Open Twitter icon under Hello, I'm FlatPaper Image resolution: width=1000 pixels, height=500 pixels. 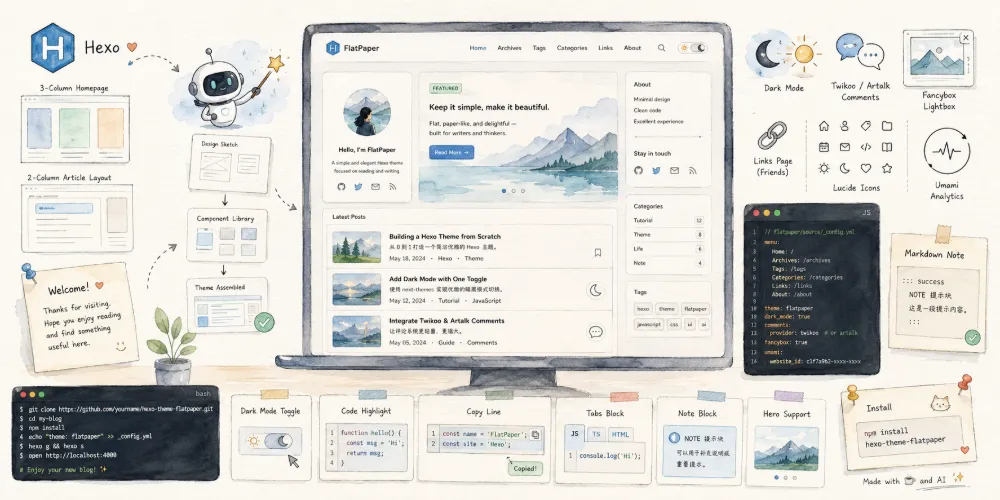coord(358,187)
